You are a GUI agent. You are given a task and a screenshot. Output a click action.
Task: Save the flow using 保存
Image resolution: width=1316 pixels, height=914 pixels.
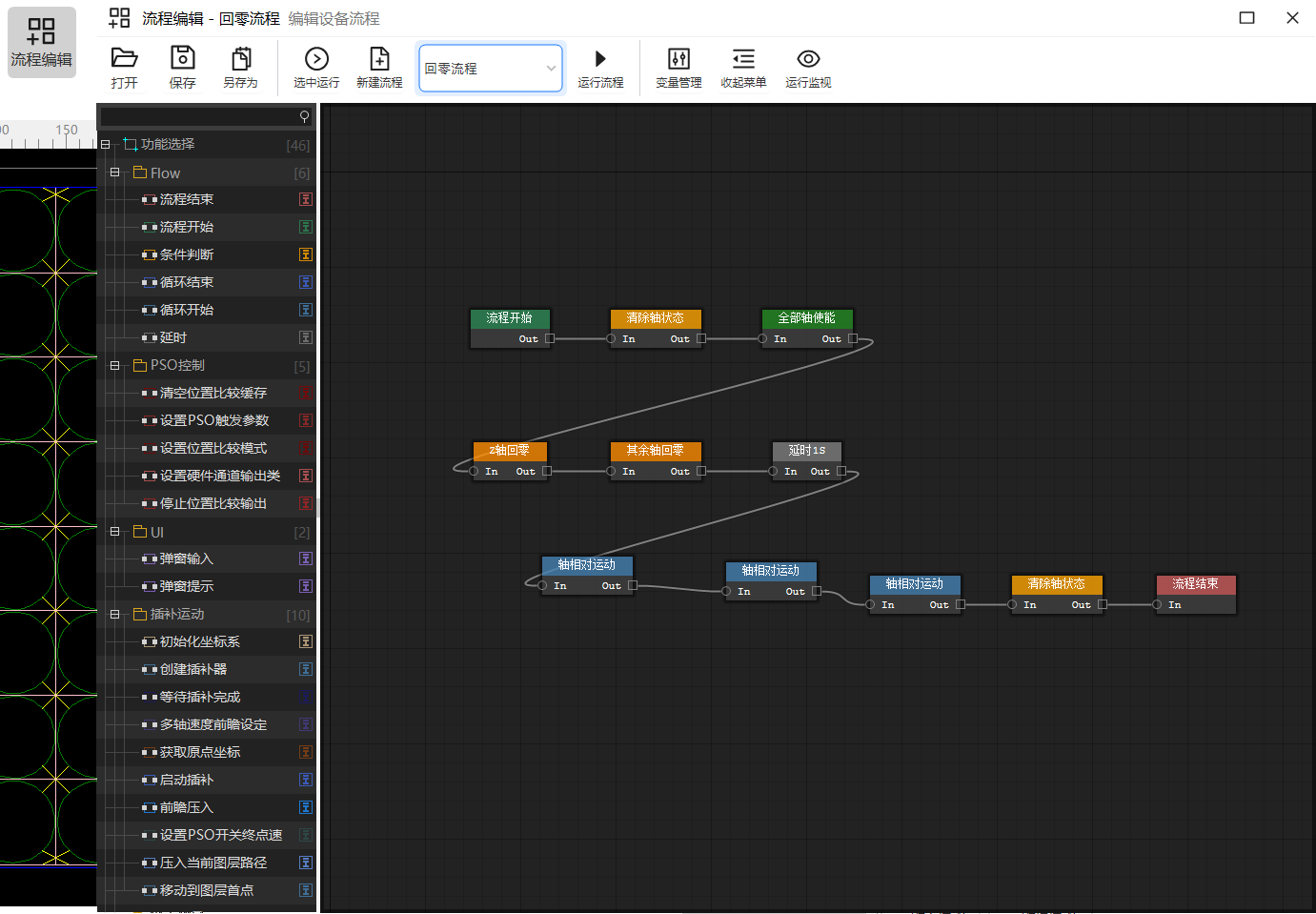(x=182, y=68)
